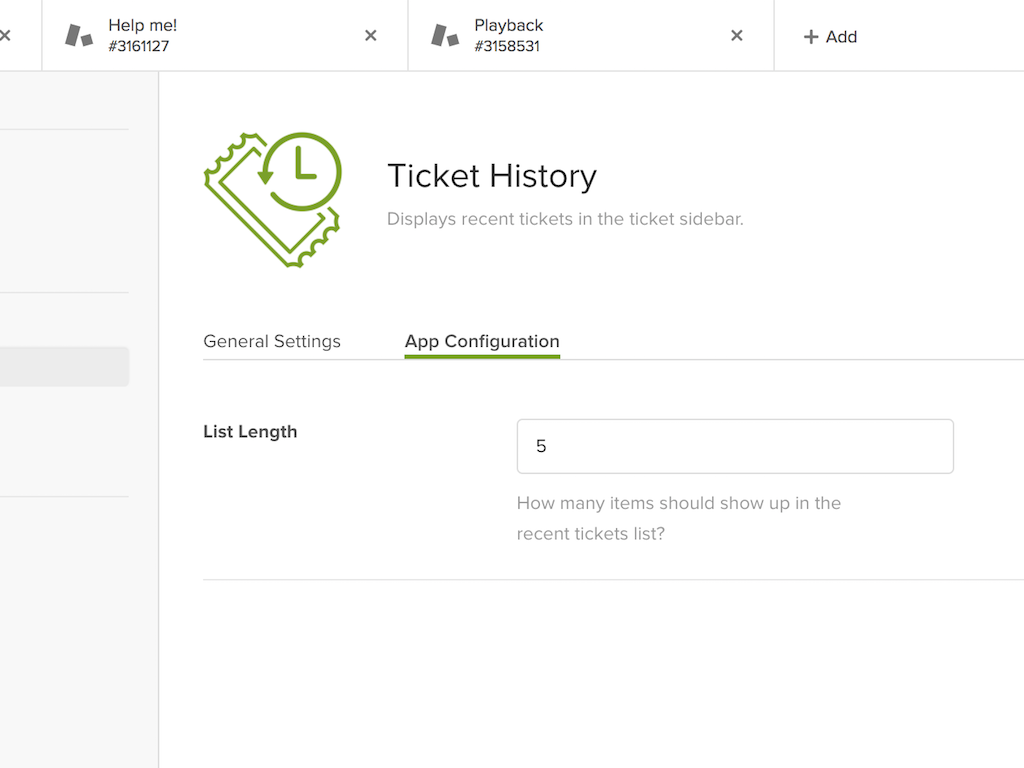The width and height of the screenshot is (1024, 768).
Task: Click the plus icon beside Add
Action: 811,37
